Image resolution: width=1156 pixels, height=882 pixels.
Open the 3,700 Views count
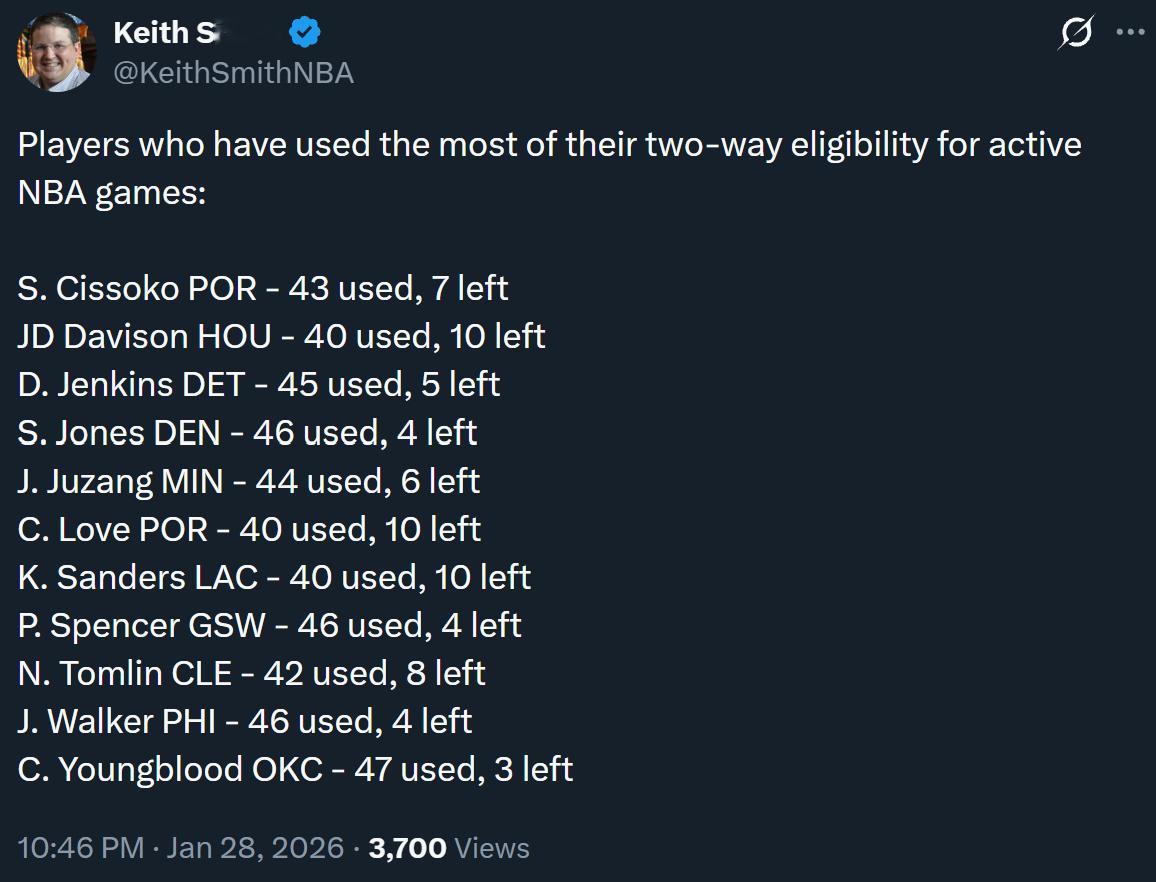[449, 848]
